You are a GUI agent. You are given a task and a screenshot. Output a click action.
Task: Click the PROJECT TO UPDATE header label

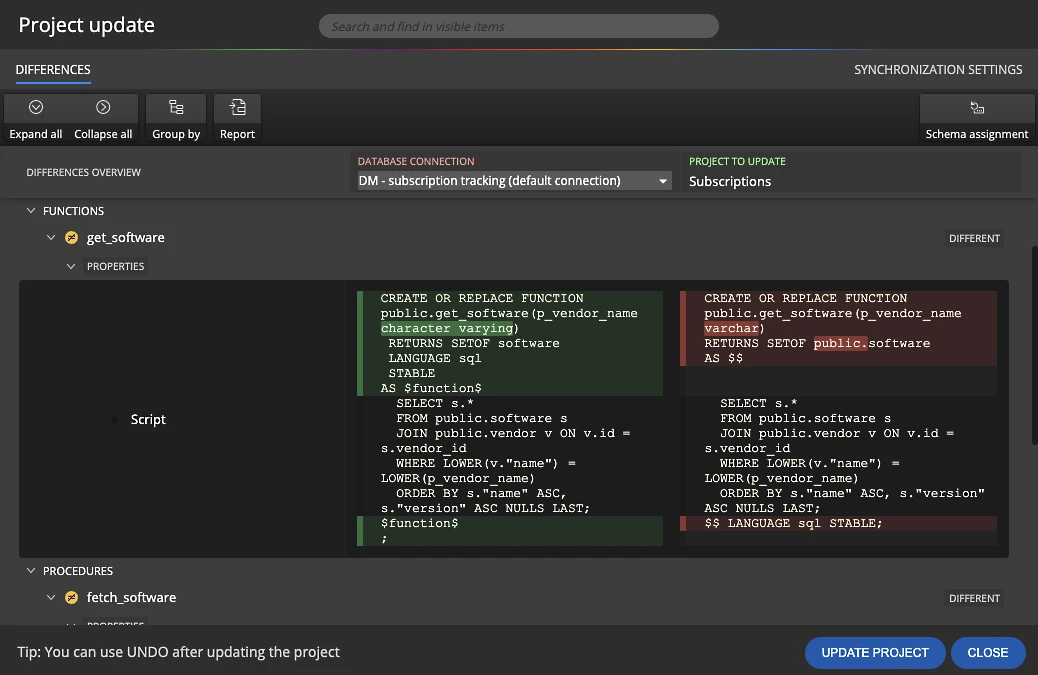coord(737,161)
